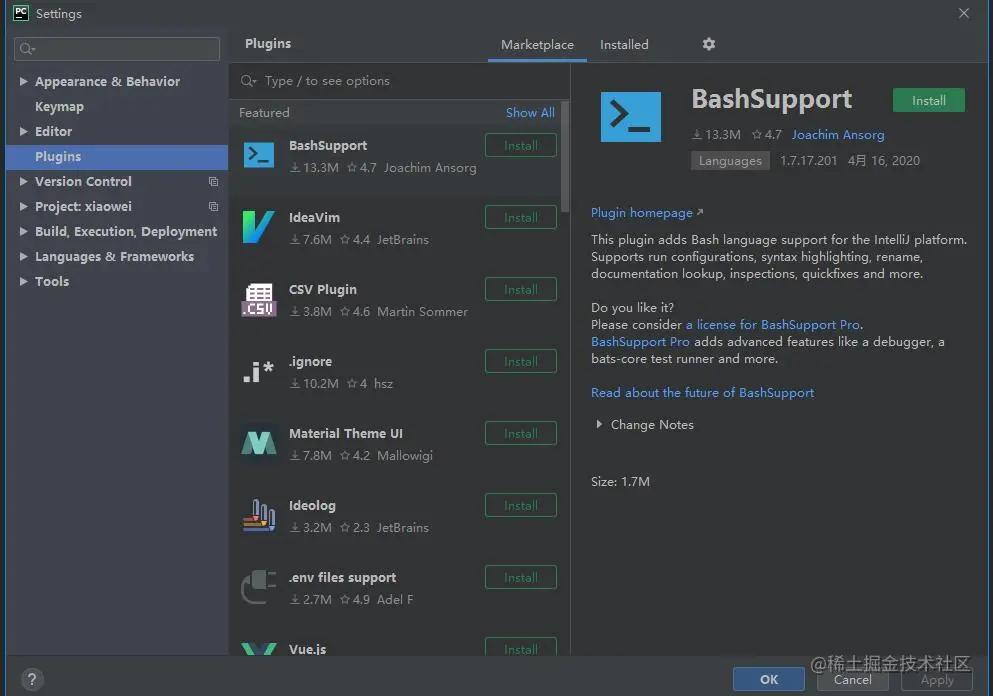Screen dimensions: 993x696
Task: Click the IdeaVim plugin icon
Action: pos(258,227)
